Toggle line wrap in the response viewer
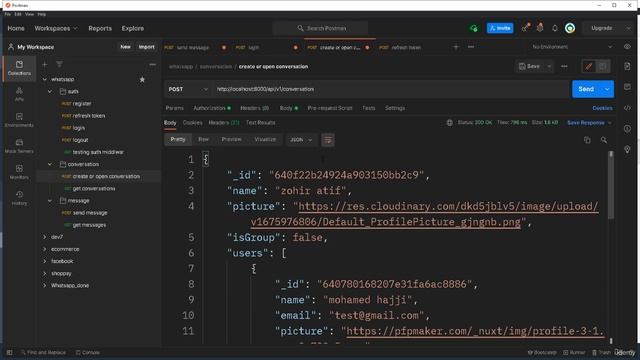The image size is (640, 360). pyautogui.click(x=328, y=140)
